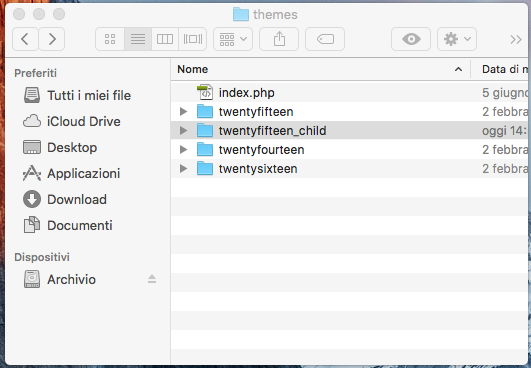This screenshot has height=368, width=531.
Task: Select the index.php file
Action: click(x=247, y=93)
